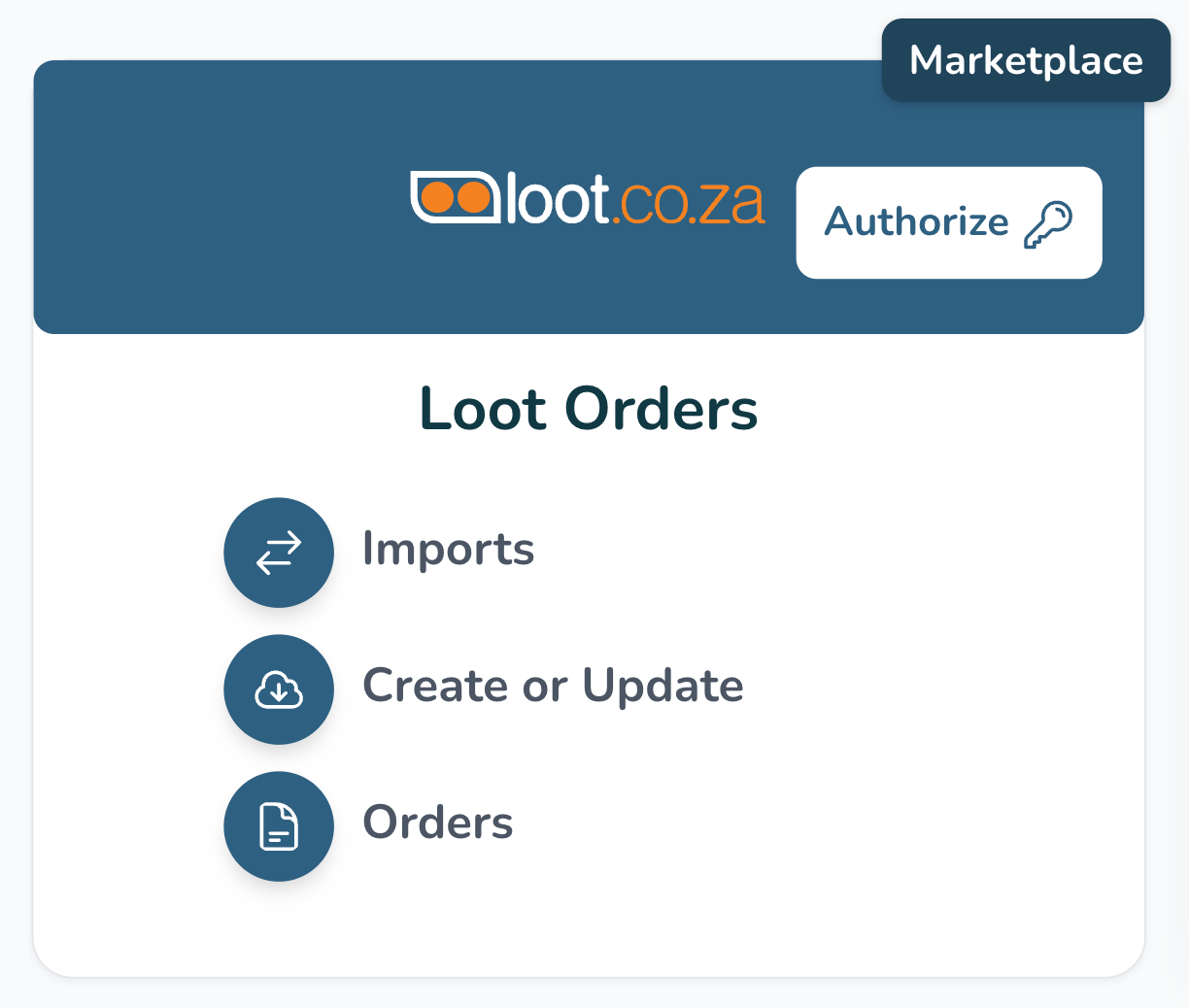Screen dimensions: 1189x1008
Task: Select the Imports label
Action: [448, 550]
